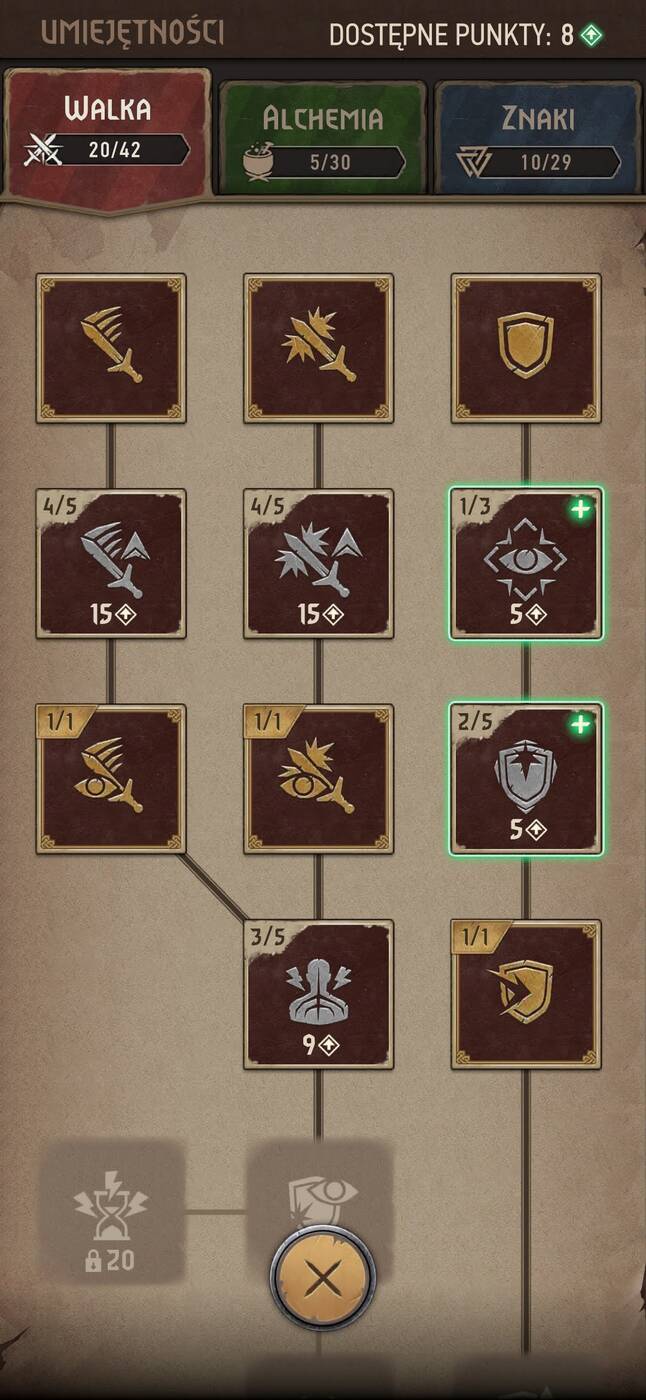Image resolution: width=646 pixels, height=1400 pixels.
Task: Click the green plus on shield star skill
Action: pyautogui.click(x=580, y=724)
